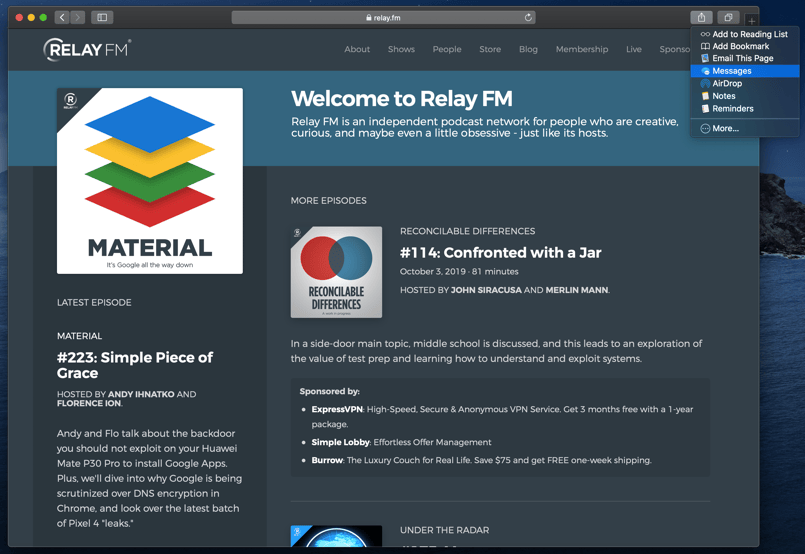This screenshot has width=805, height=554.
Task: Click the reload page icon in address bar
Action: click(528, 17)
